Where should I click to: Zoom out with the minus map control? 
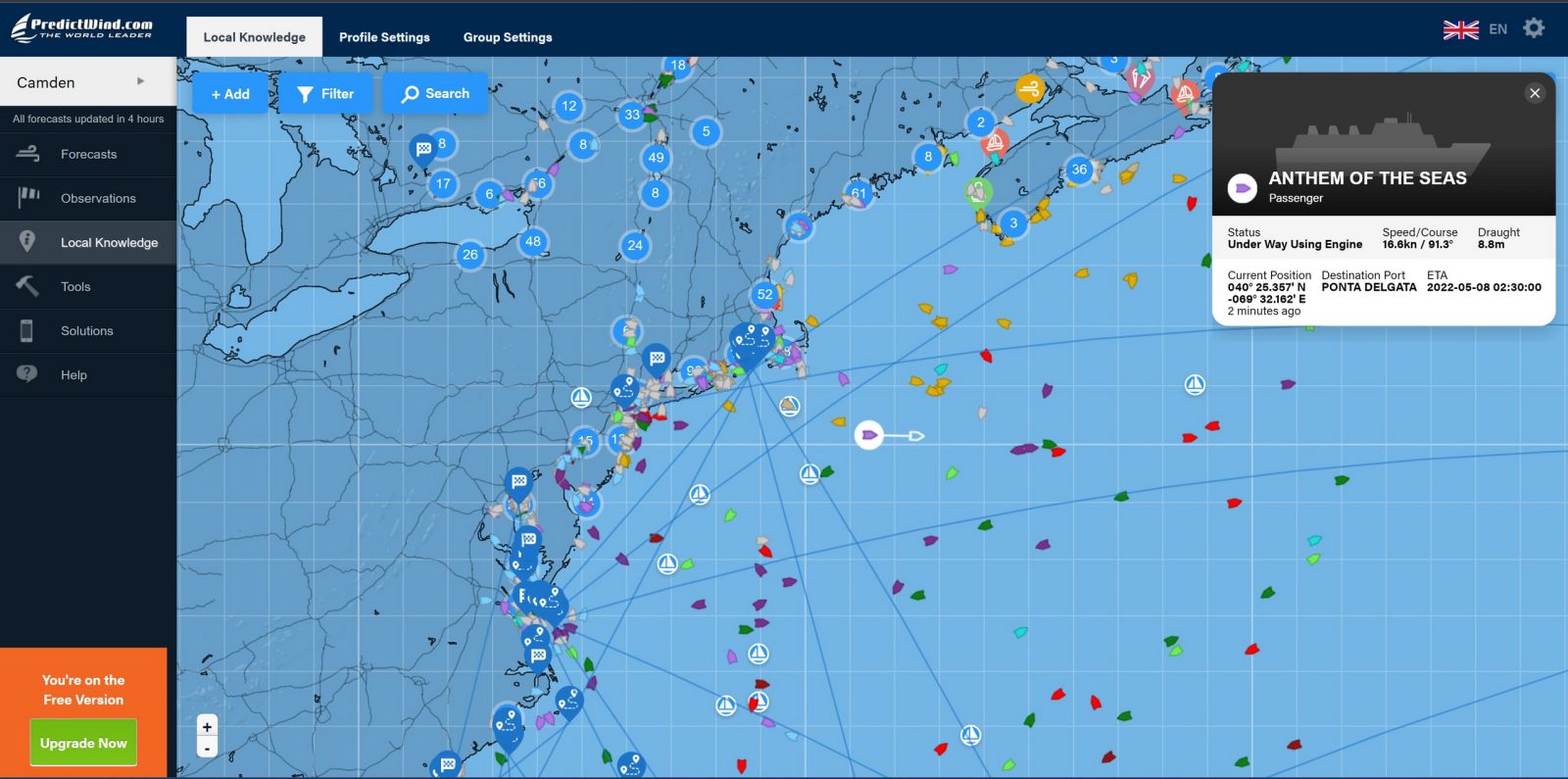(207, 748)
